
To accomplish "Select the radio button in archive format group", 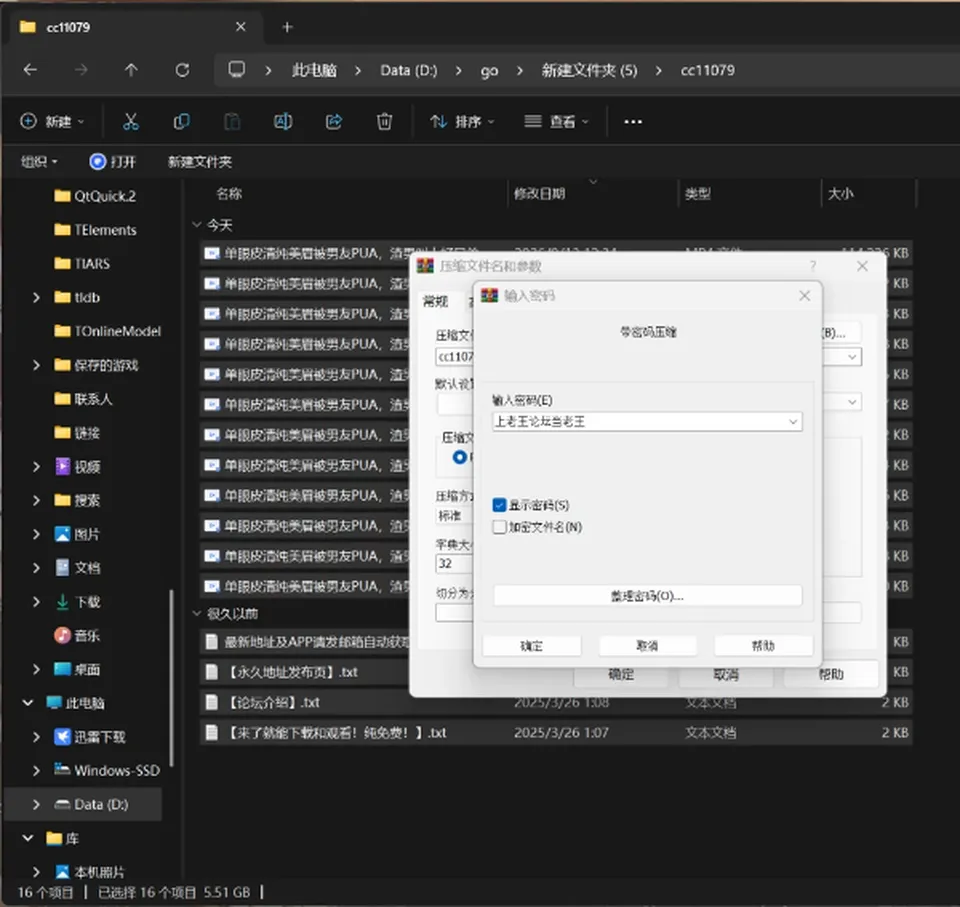I will click(459, 457).
